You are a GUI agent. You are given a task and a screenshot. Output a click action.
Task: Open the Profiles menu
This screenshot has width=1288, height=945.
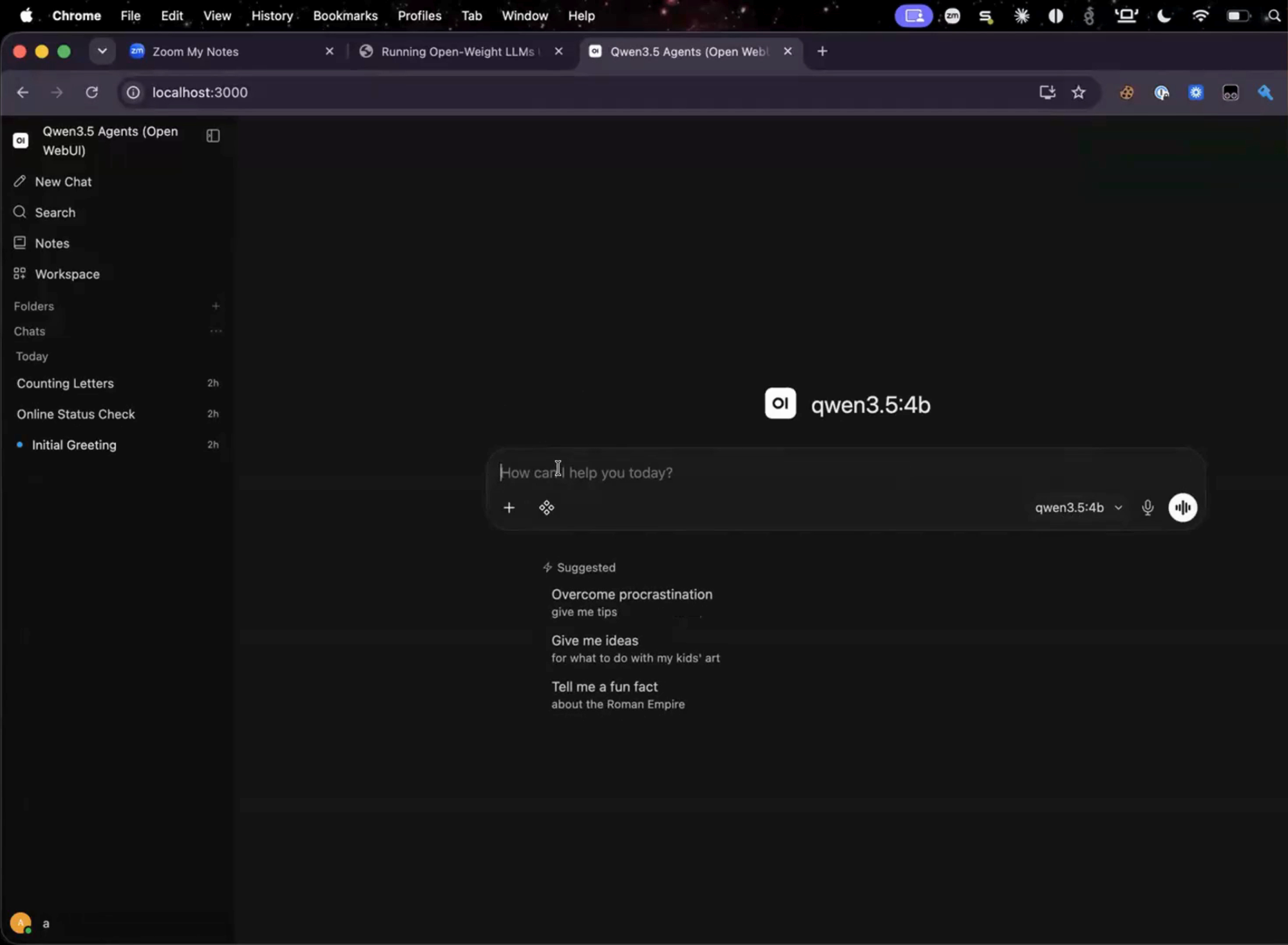pos(419,15)
